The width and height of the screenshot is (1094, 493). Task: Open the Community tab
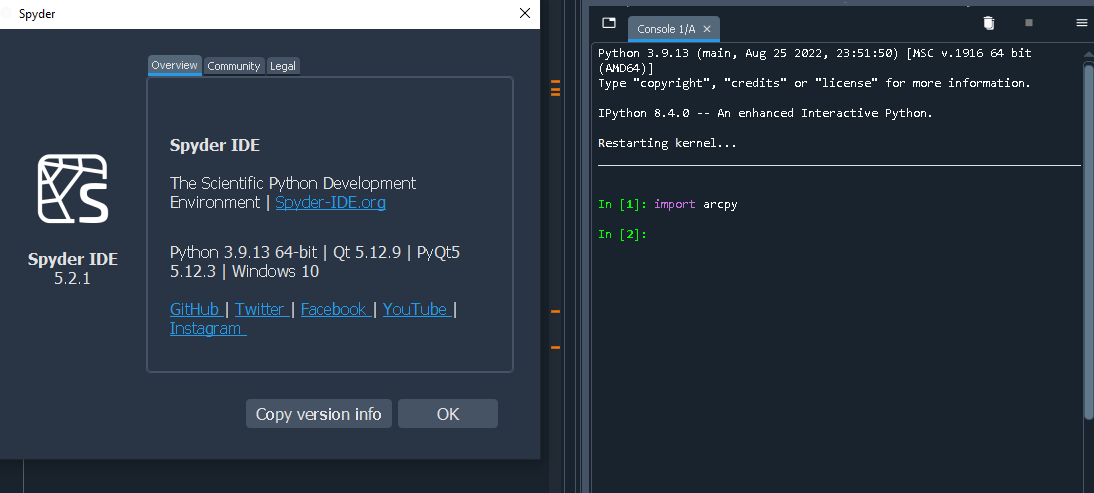click(x=234, y=66)
